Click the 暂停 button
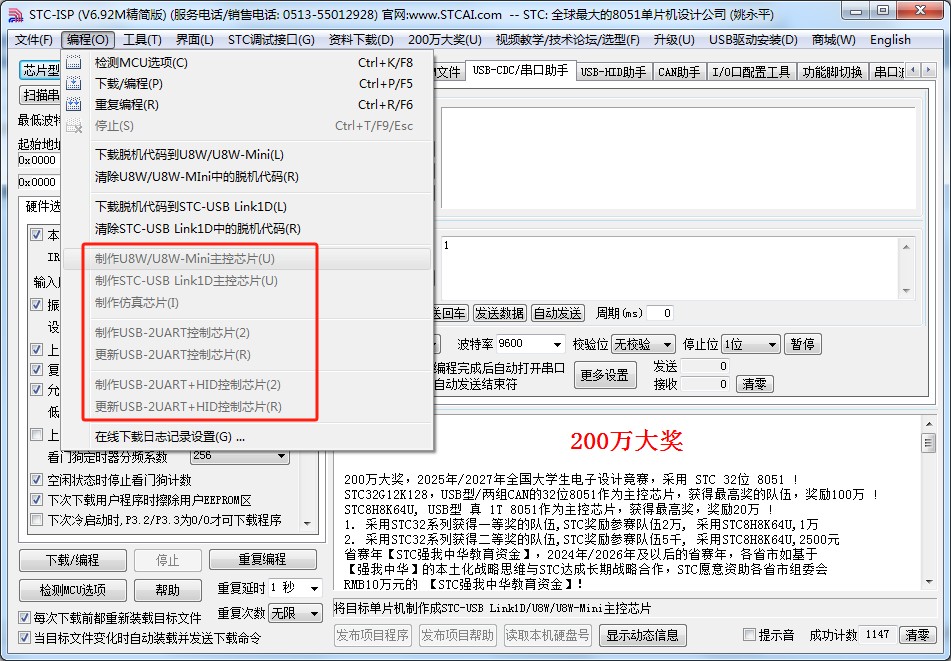 [802, 344]
